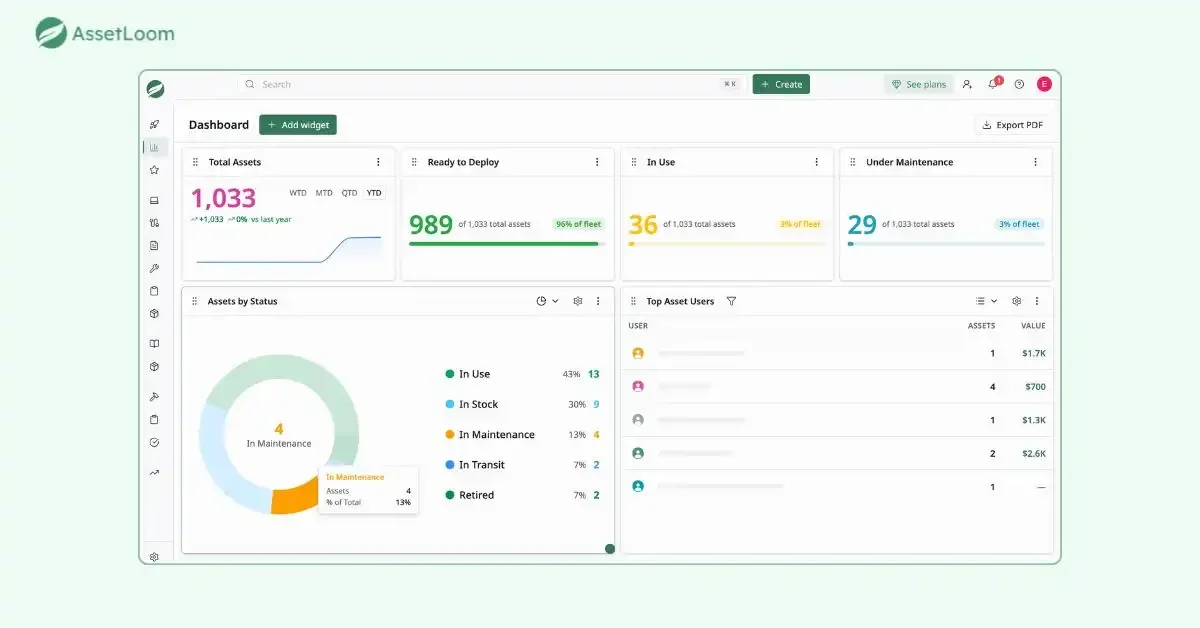Click the drag handle of Under Maintenance widget

852,162
